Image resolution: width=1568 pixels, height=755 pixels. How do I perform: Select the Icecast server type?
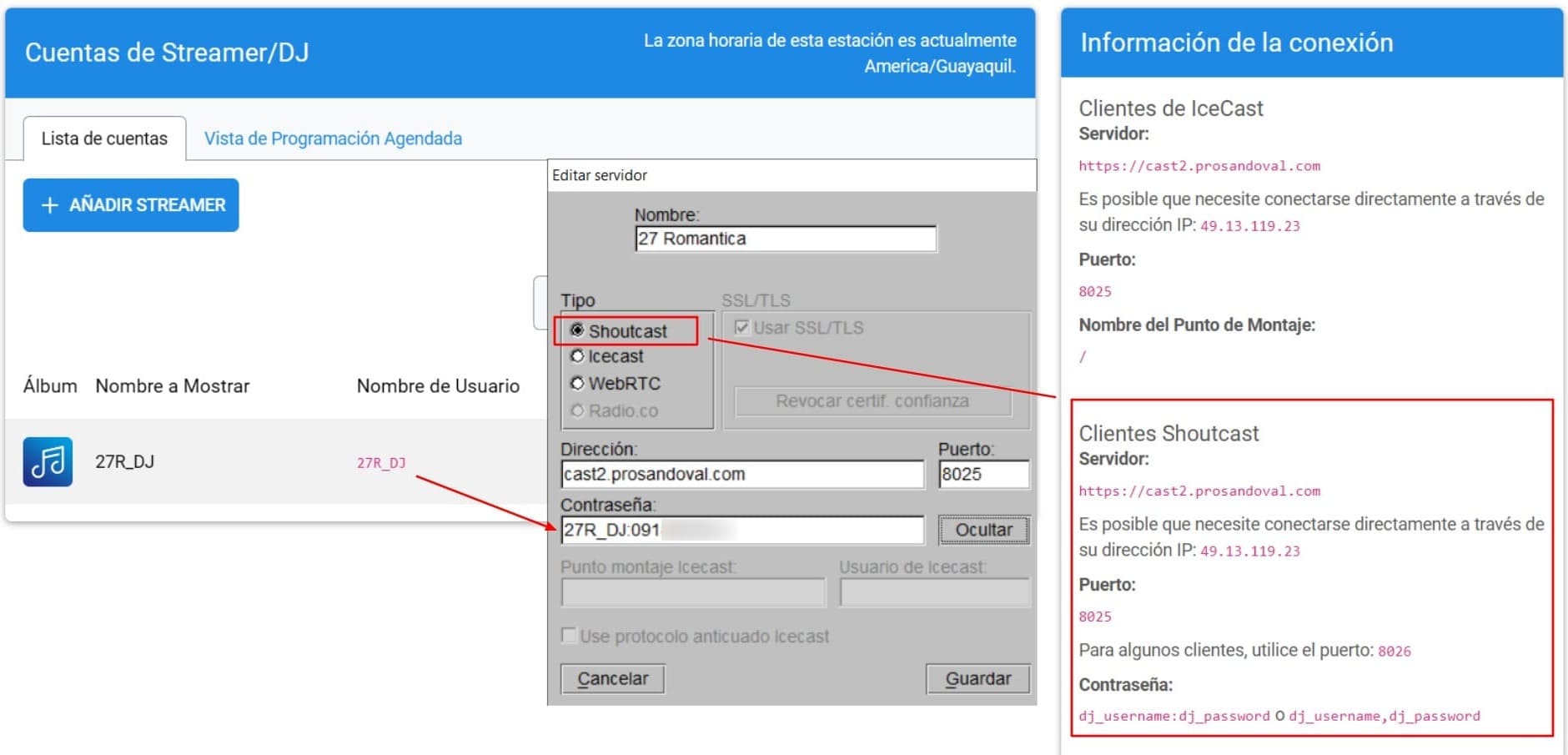pos(577,356)
